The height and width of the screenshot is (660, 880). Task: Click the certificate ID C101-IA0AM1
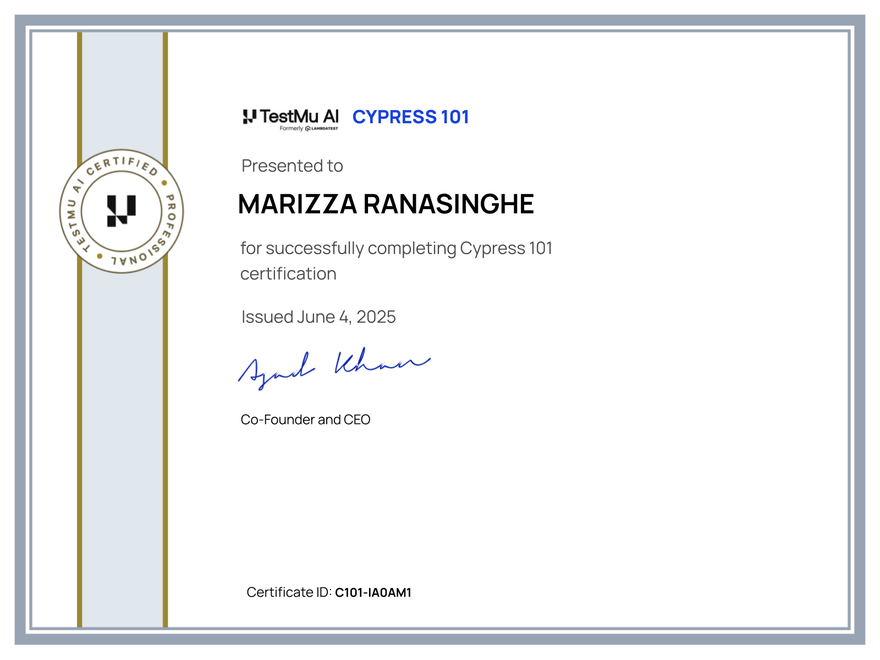374,592
